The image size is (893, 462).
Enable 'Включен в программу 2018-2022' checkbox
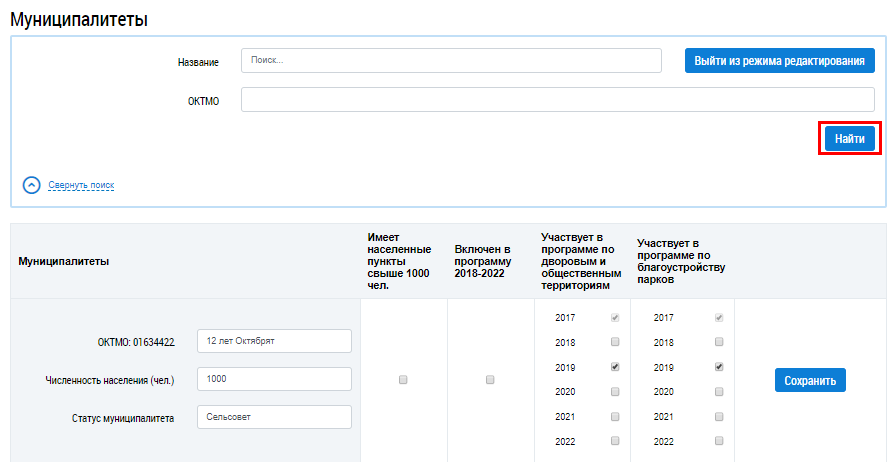click(x=490, y=380)
